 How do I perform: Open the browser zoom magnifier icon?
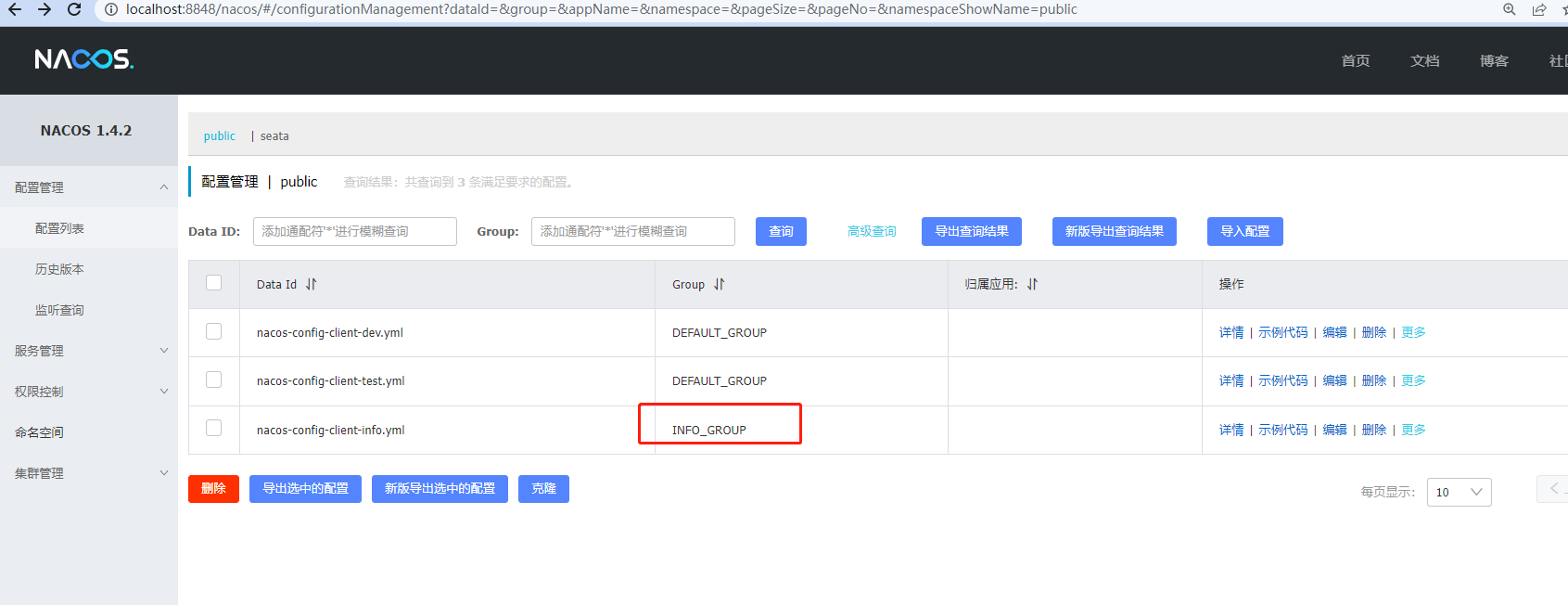point(1510,9)
